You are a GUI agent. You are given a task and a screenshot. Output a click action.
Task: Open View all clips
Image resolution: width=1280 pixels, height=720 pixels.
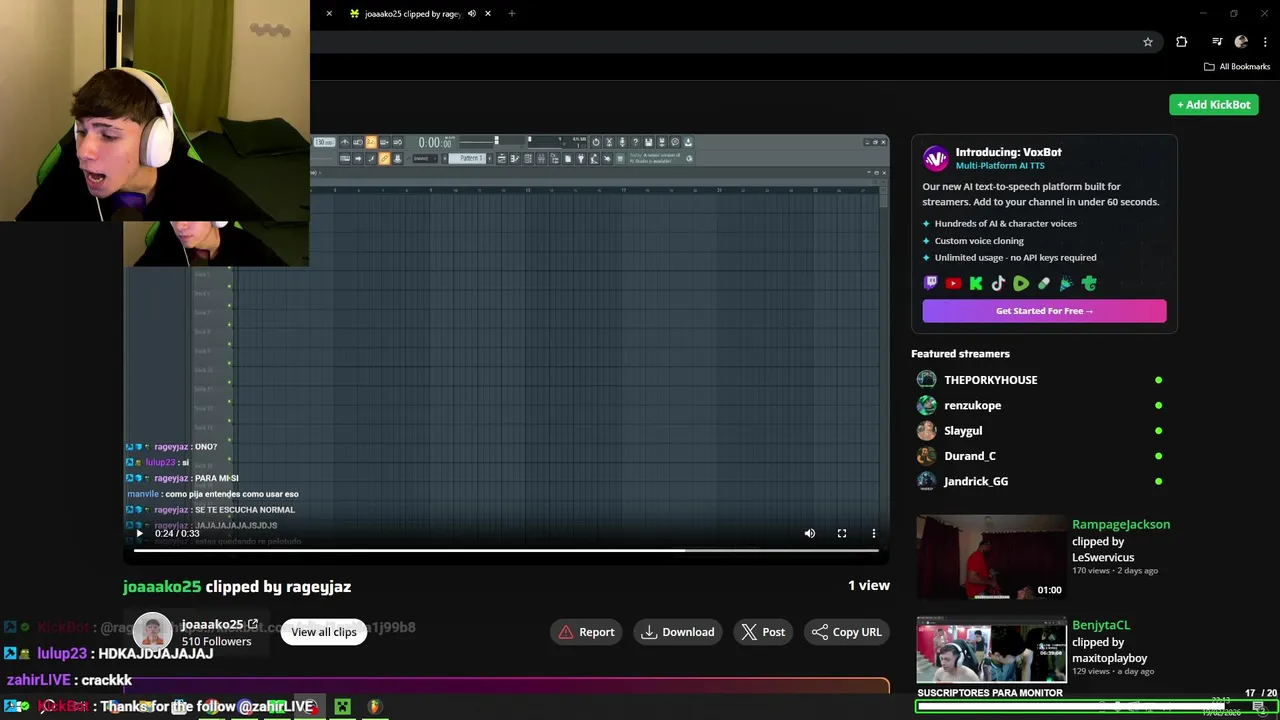point(324,632)
